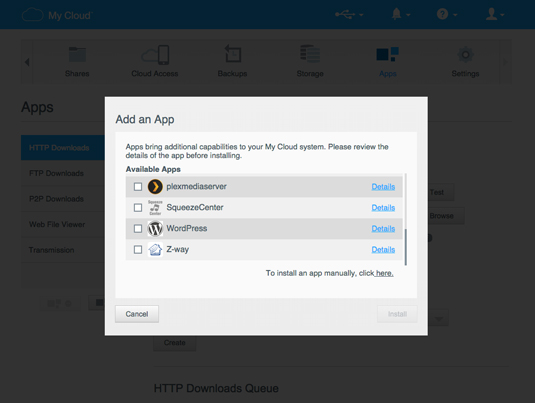Click the My Cloud logo
The height and width of the screenshot is (403, 535).
coord(57,15)
